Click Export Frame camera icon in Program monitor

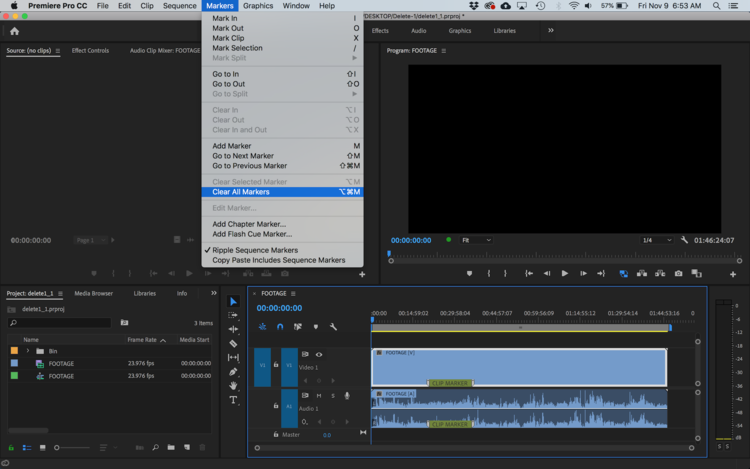[678, 273]
